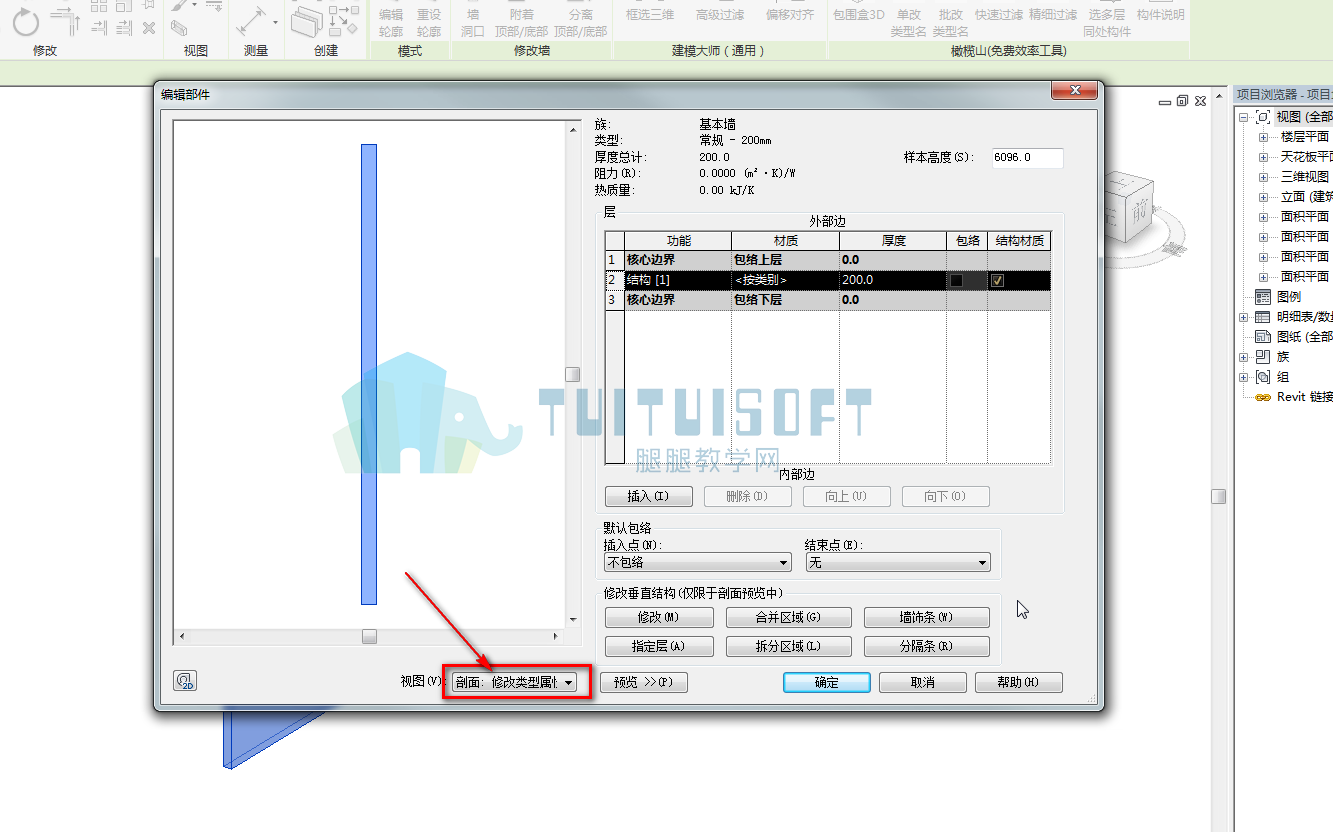1333x832 pixels.
Task: Open the 插入点 wrapping dropdown
Action: click(x=698, y=563)
